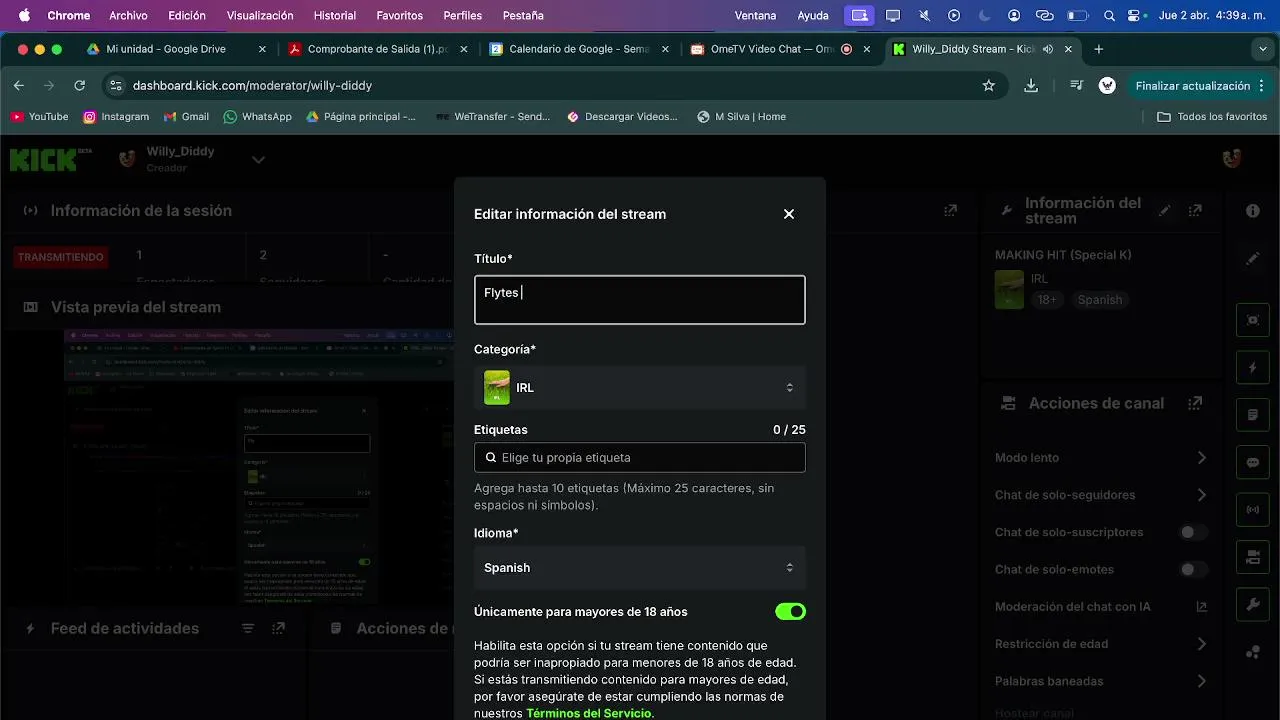Switch to Comprobante de Salida tab
This screenshot has width=1280, height=720.
pos(378,49)
